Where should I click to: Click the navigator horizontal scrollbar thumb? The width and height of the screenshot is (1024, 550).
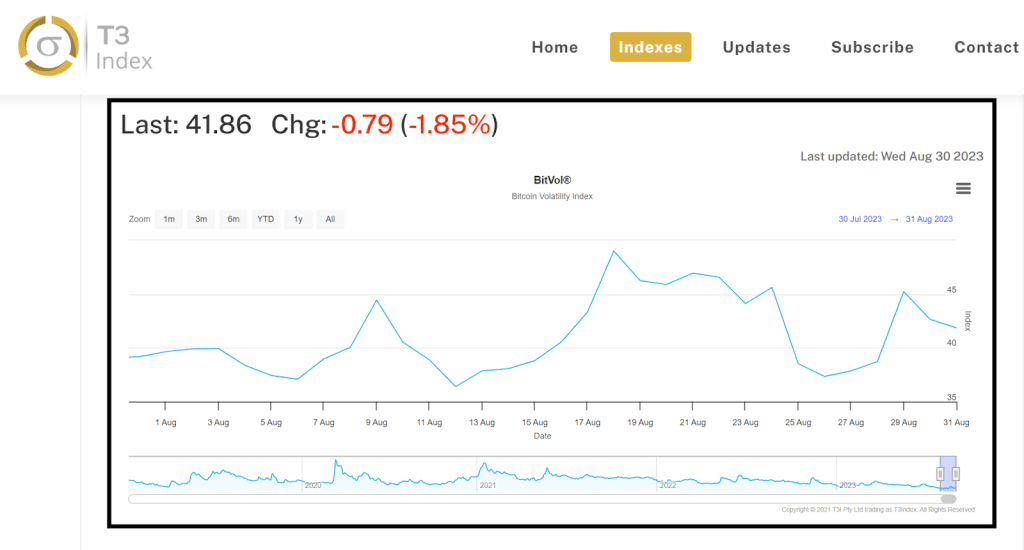point(948,499)
